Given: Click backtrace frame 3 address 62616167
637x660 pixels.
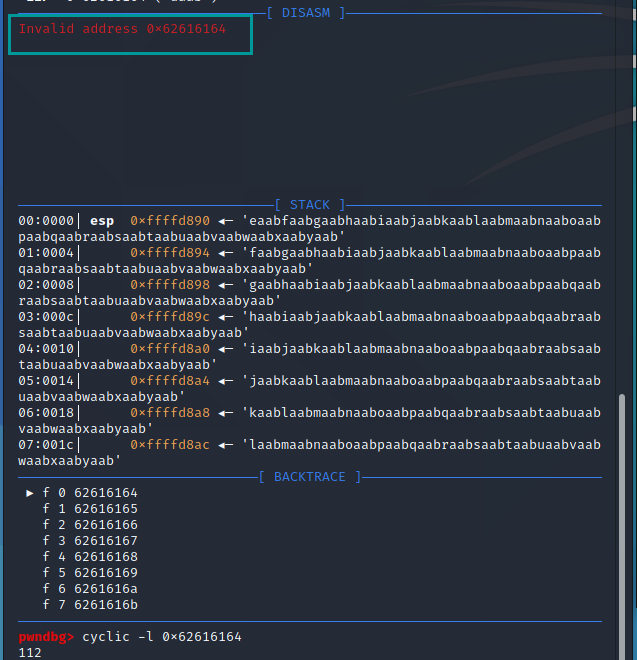Looking at the screenshot, I should point(106,541).
